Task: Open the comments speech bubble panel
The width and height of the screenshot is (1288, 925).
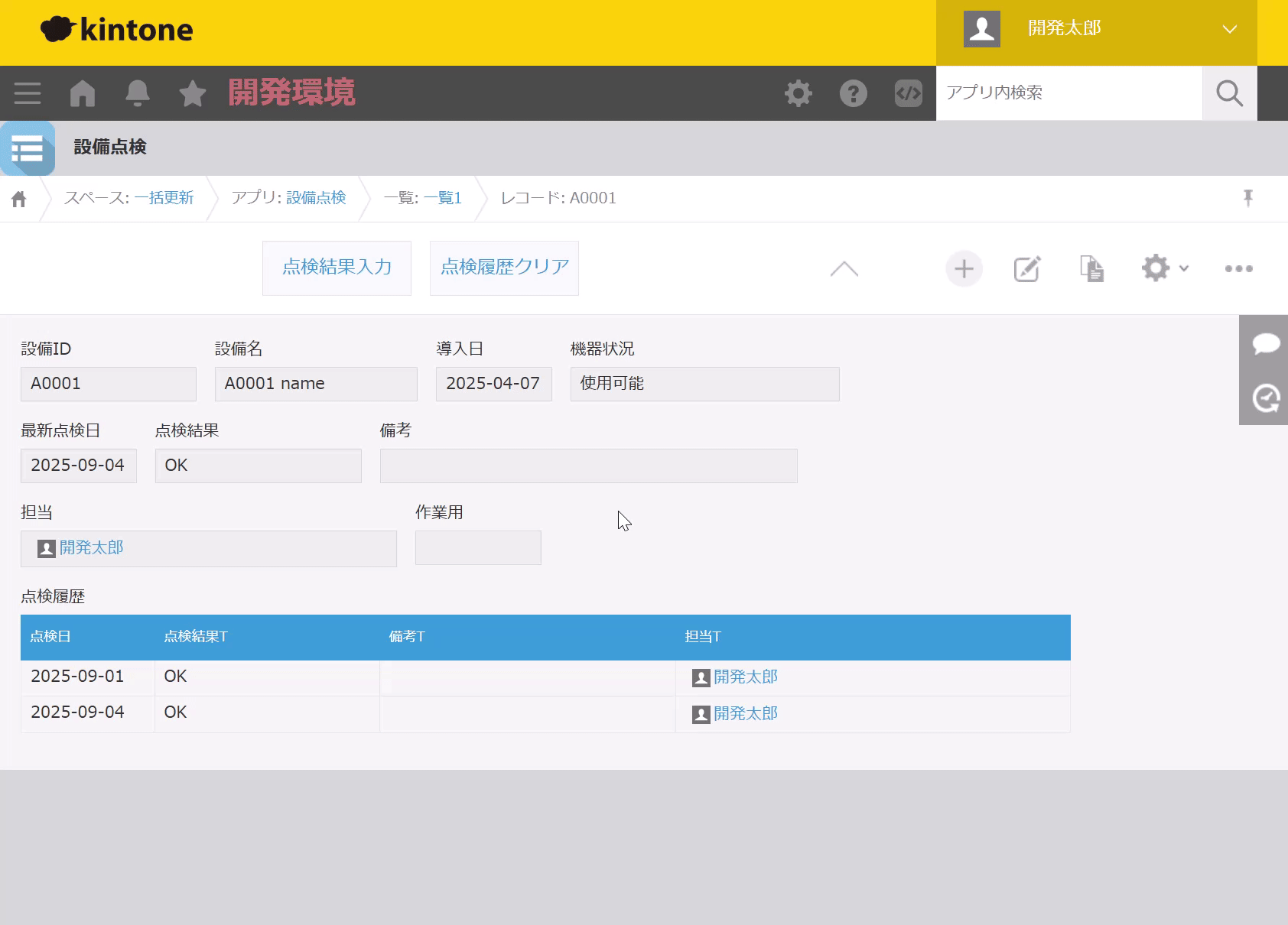Action: [1265, 343]
